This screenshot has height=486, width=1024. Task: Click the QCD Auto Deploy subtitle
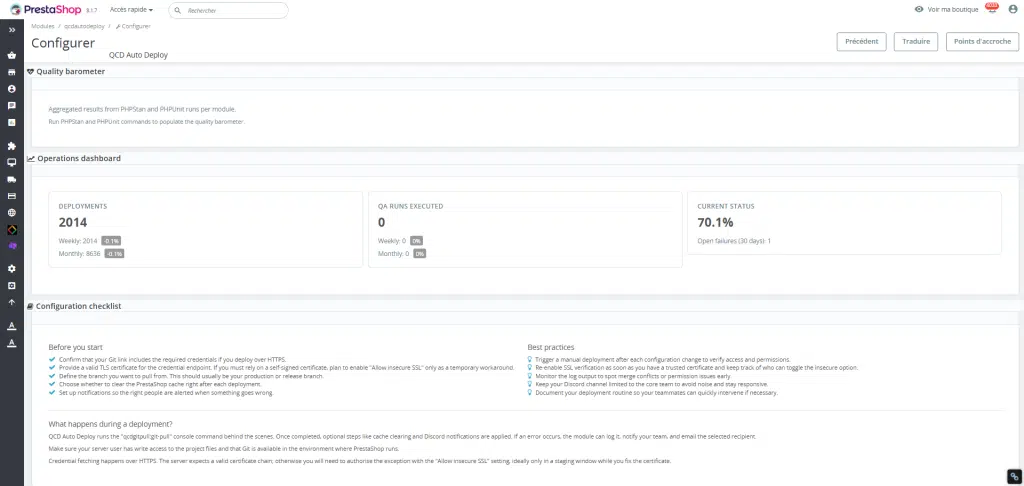point(138,55)
